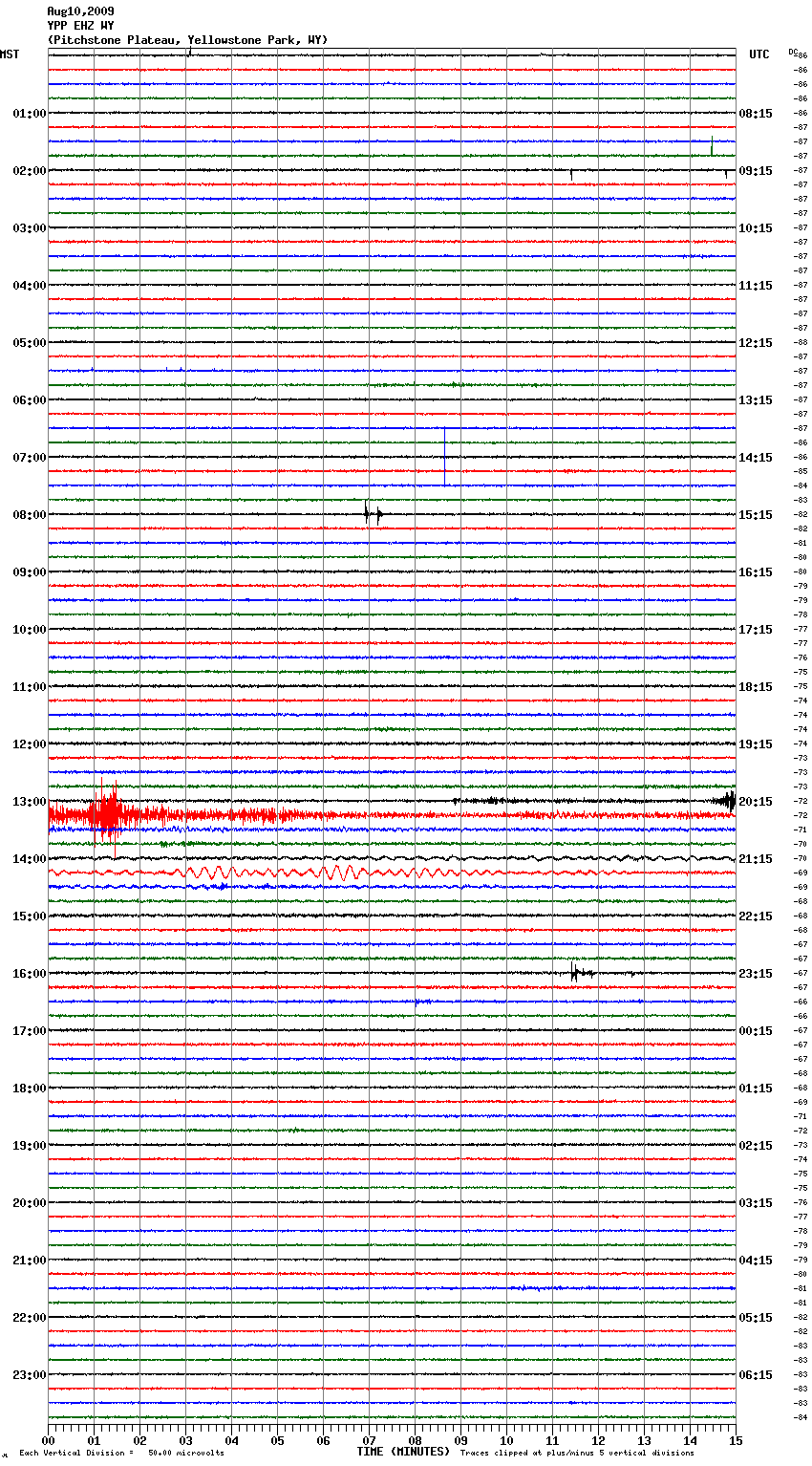Select the "06:00" MST row label
Image resolution: width=812 pixels, height=1466 pixels.
tap(30, 400)
